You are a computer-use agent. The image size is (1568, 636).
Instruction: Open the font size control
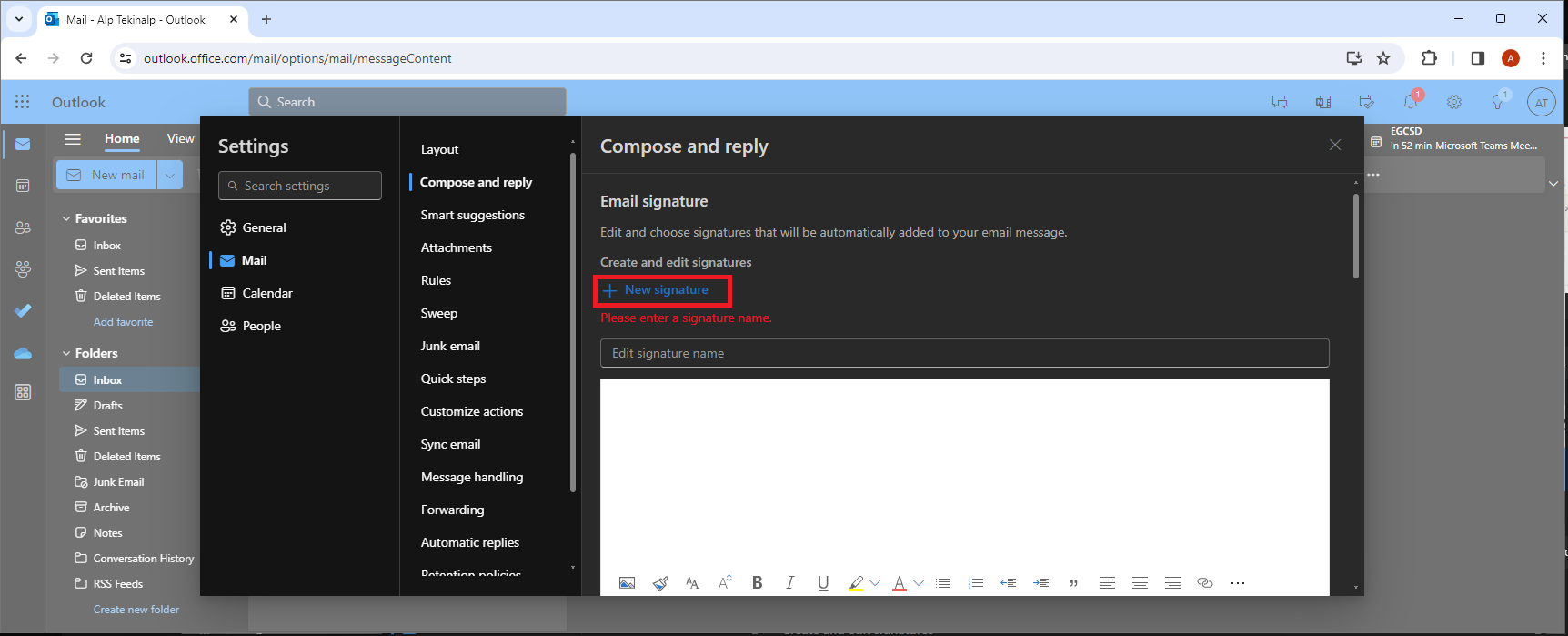(x=725, y=583)
